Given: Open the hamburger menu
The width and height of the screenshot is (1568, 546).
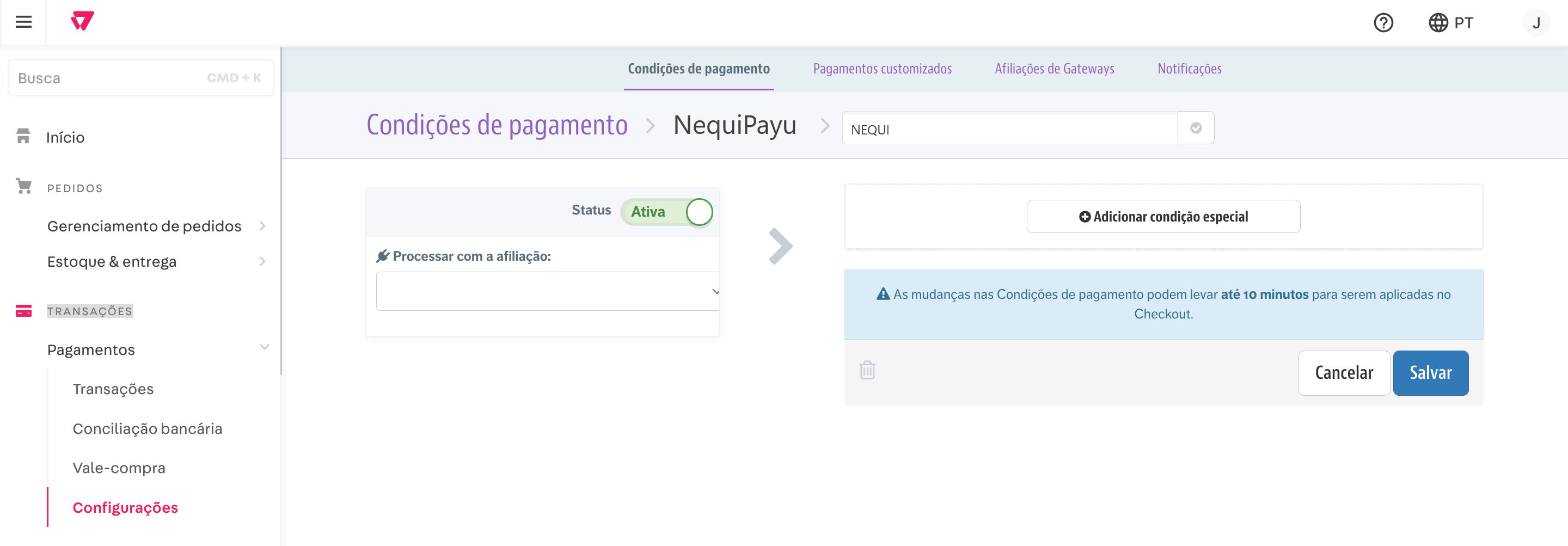Looking at the screenshot, I should click(x=23, y=22).
